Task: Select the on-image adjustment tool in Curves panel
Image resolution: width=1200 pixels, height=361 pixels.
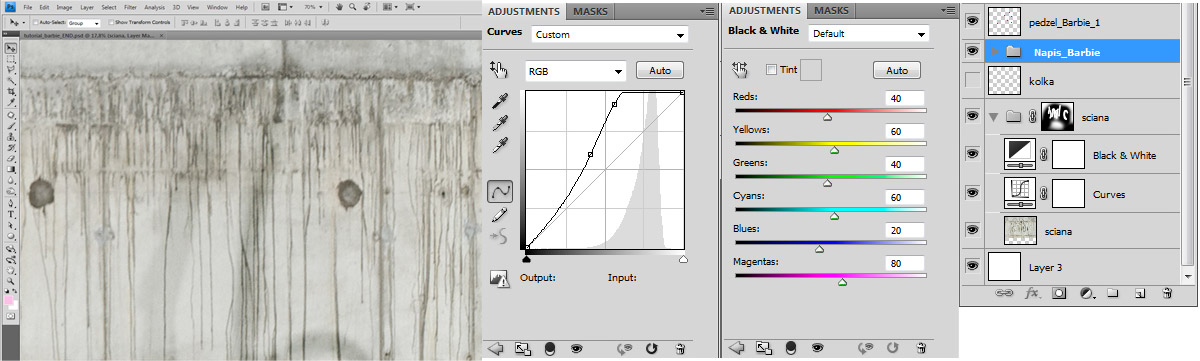Action: click(x=499, y=70)
